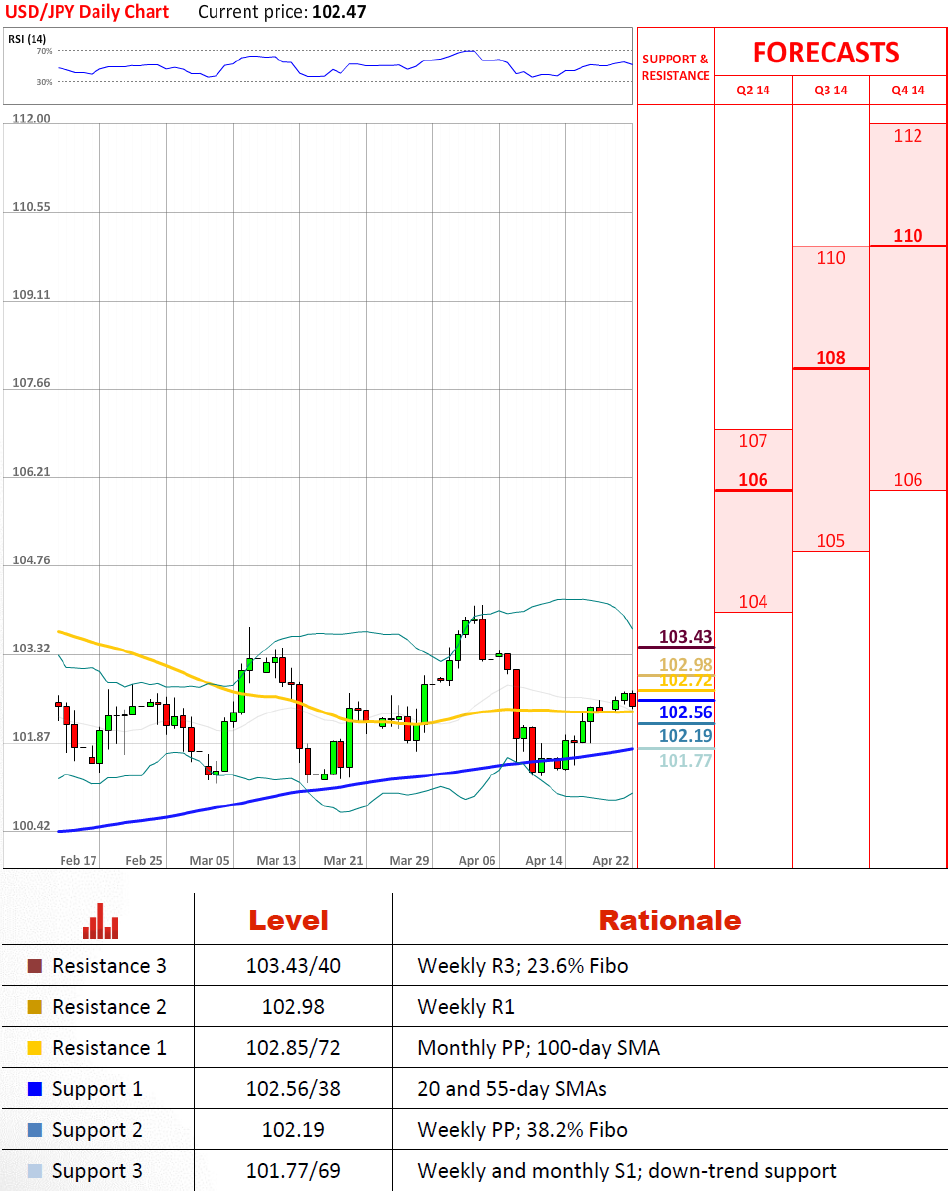Click the Mar 21 date axis label
The width and height of the screenshot is (950, 1191).
tap(343, 861)
